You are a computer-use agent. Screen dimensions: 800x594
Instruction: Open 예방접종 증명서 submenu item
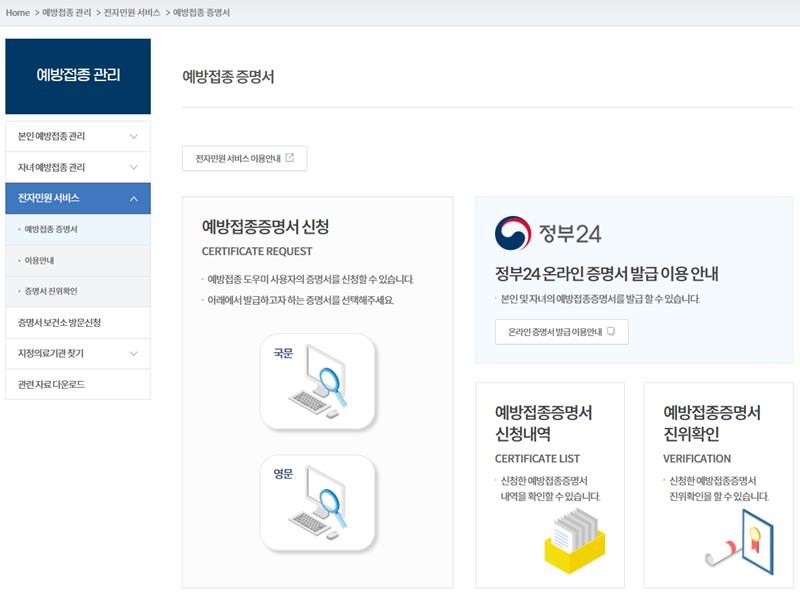point(78,229)
